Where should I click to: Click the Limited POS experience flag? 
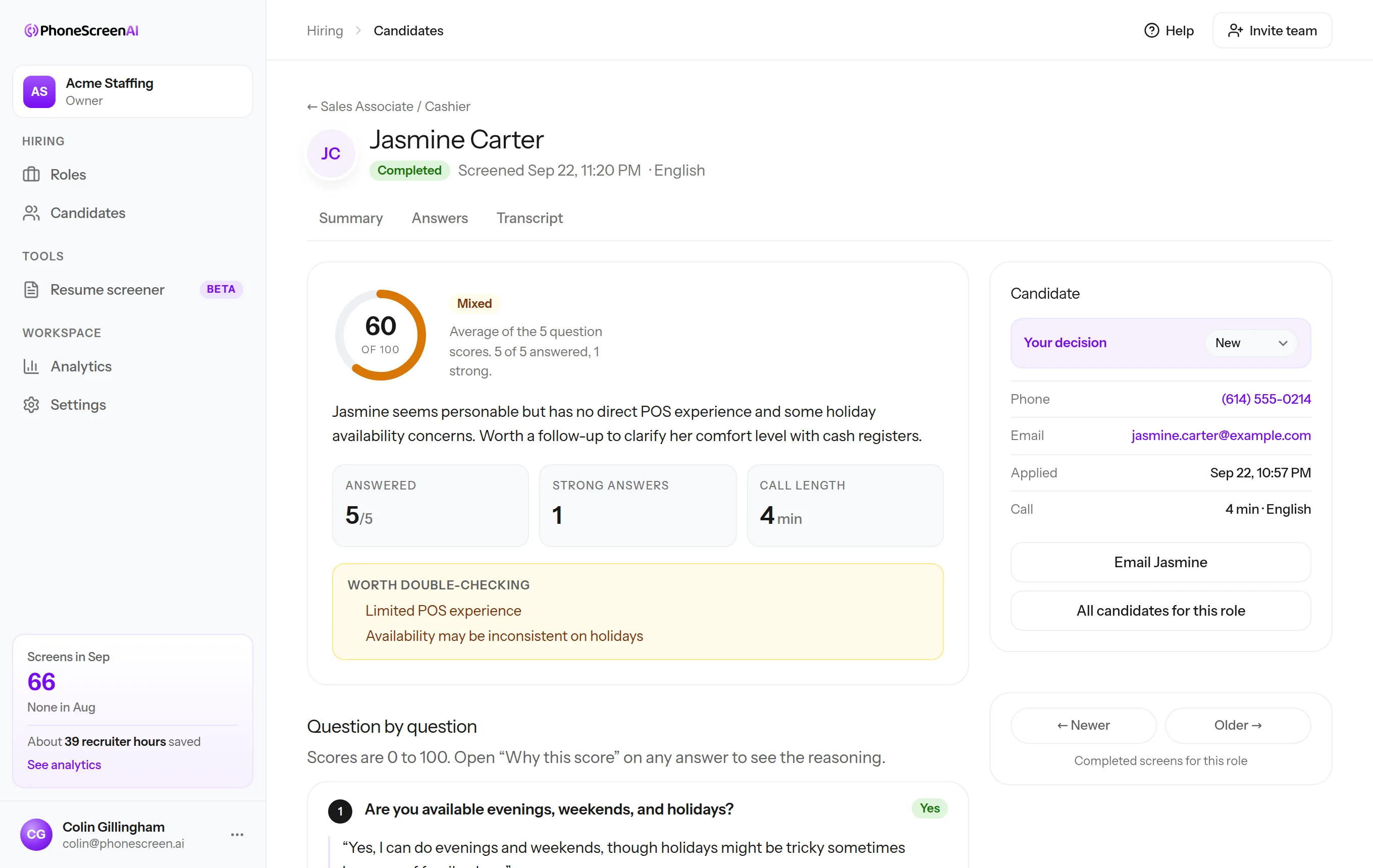(443, 611)
